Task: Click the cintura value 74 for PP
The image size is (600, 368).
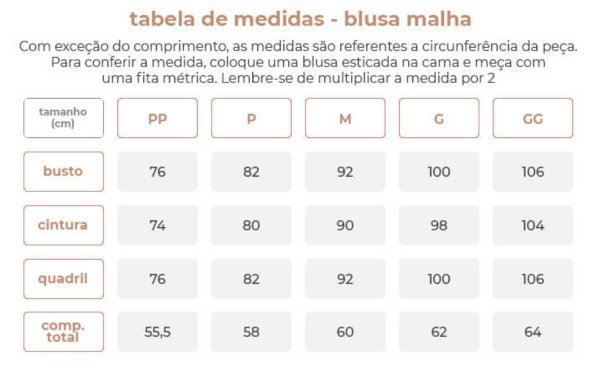Action: [x=157, y=225]
